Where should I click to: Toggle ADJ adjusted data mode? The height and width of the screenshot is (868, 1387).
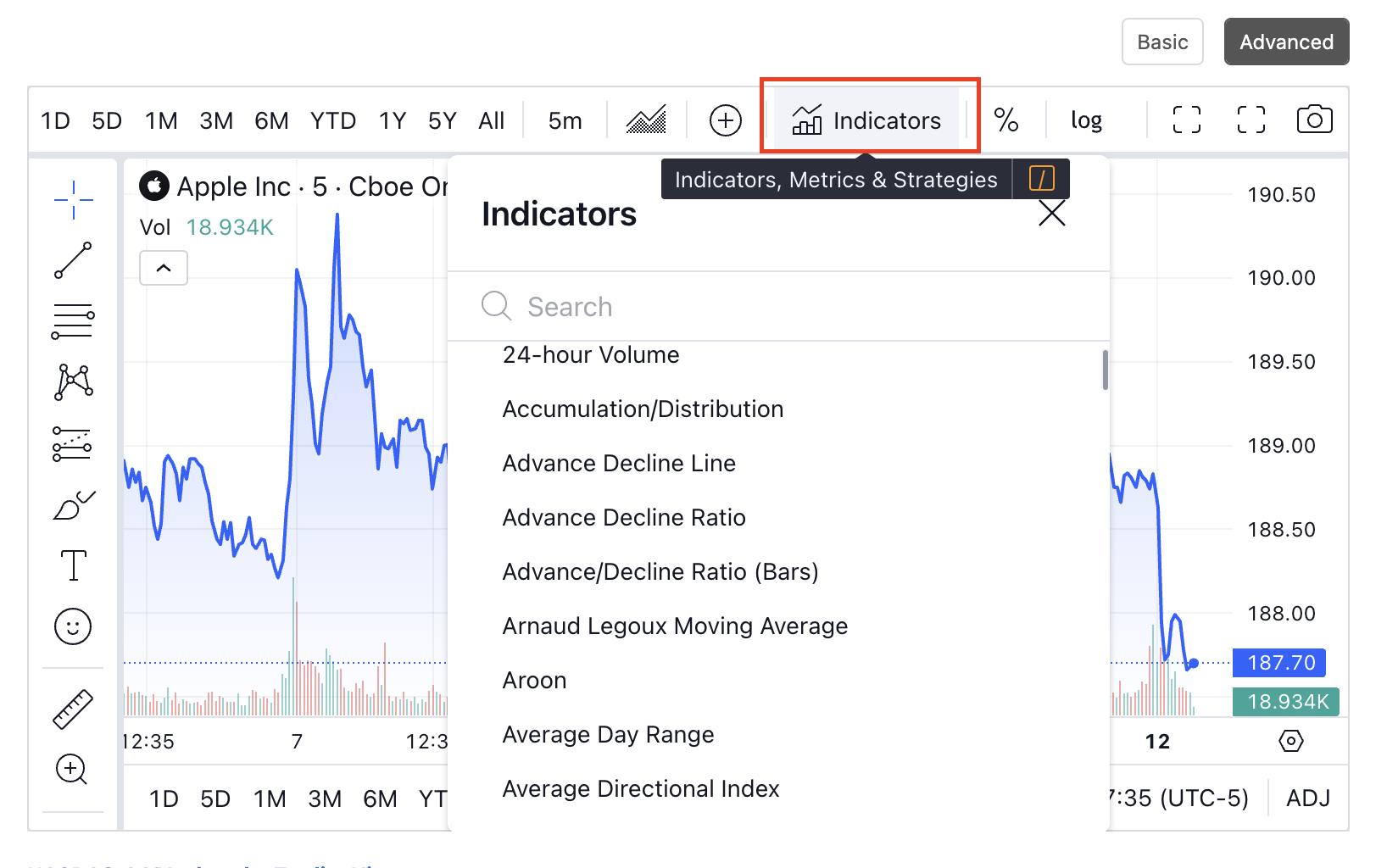click(x=1308, y=797)
